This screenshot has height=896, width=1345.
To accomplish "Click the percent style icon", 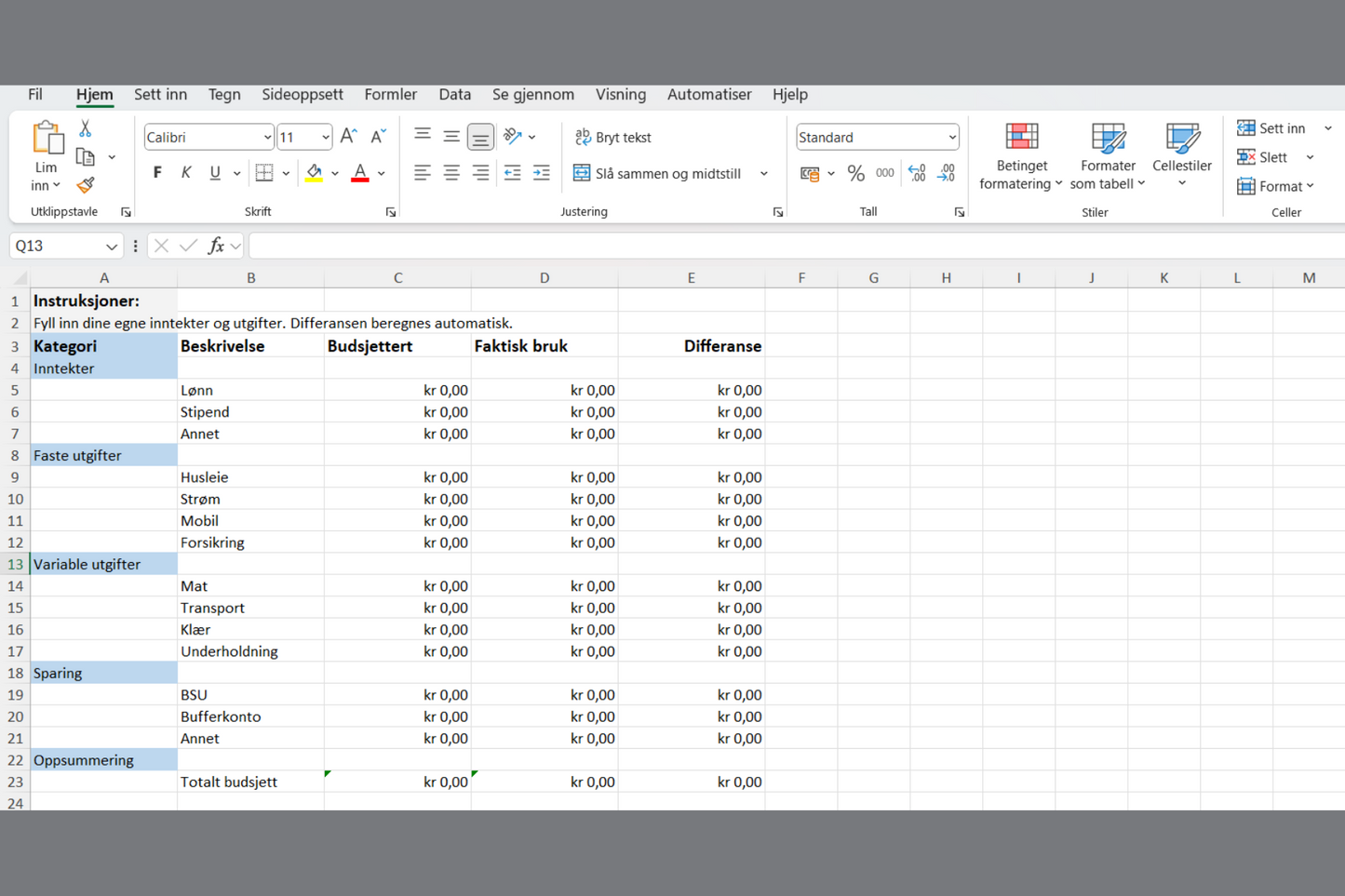I will coord(855,173).
